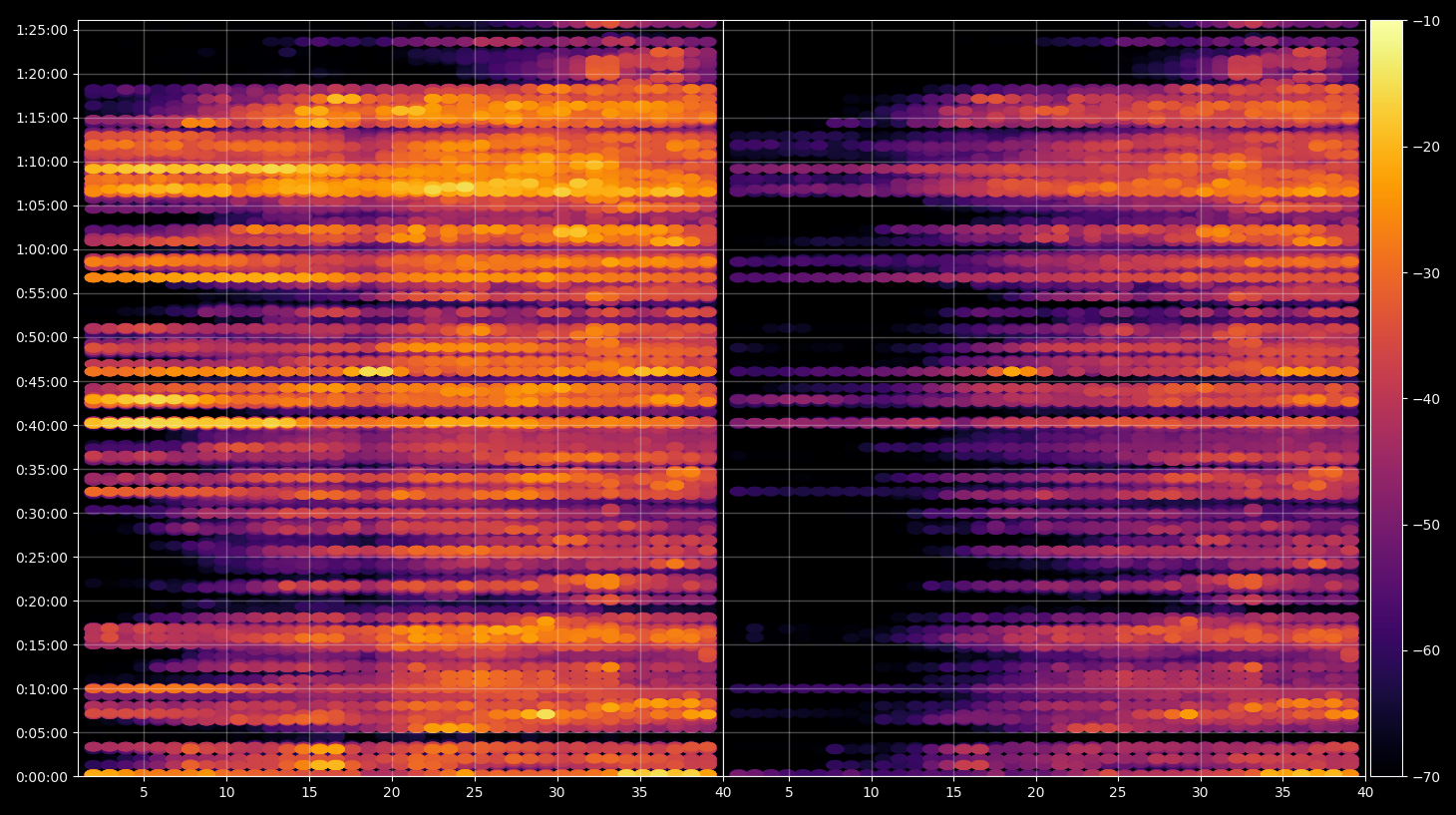Click the 0:45:00 y-axis tick label
This screenshot has width=1456, height=815.
42,382
